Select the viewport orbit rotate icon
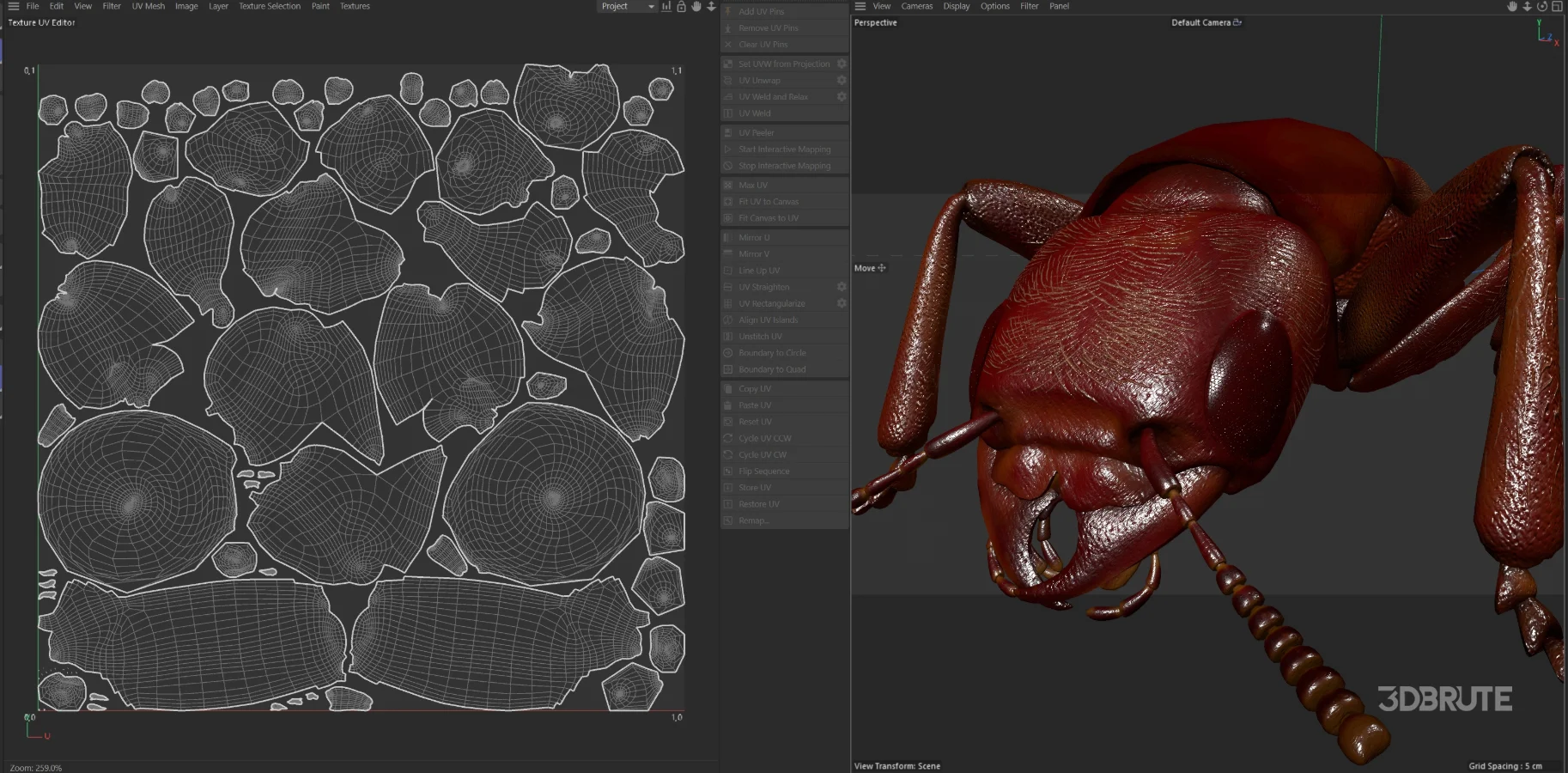The height and width of the screenshot is (773, 1568). point(1542,6)
